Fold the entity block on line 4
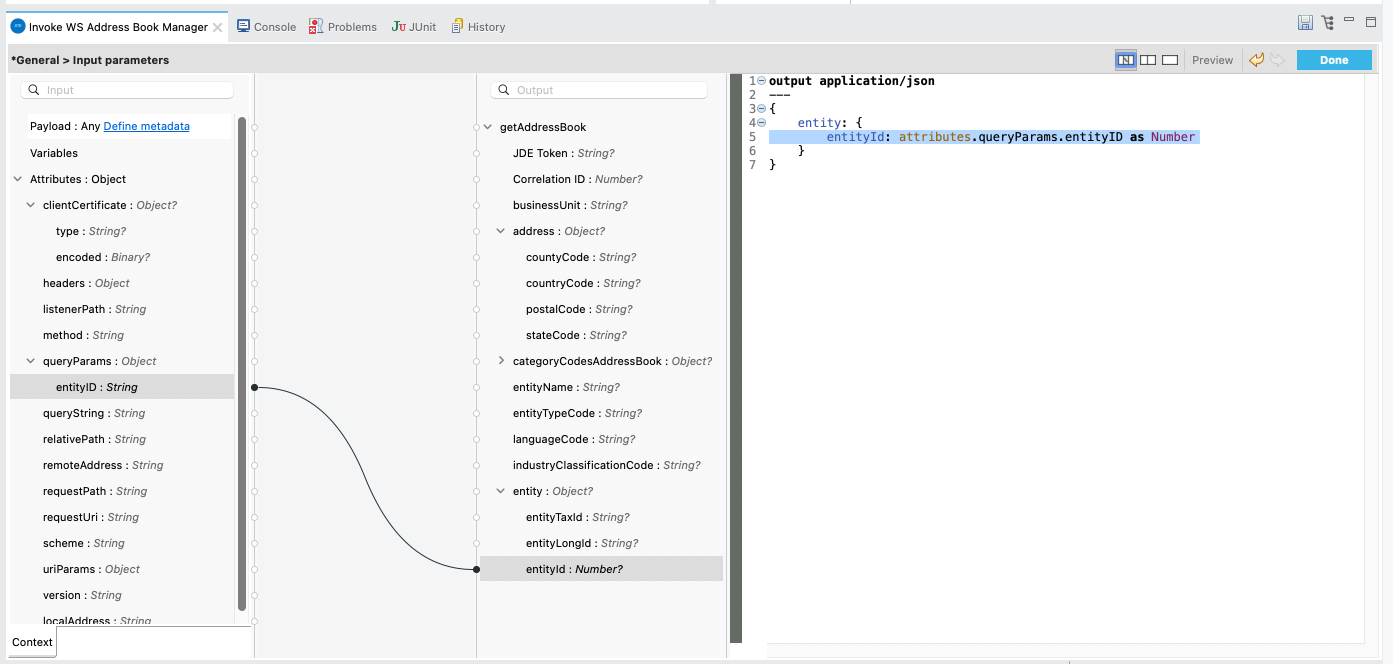Image resolution: width=1393 pixels, height=664 pixels. click(762, 123)
